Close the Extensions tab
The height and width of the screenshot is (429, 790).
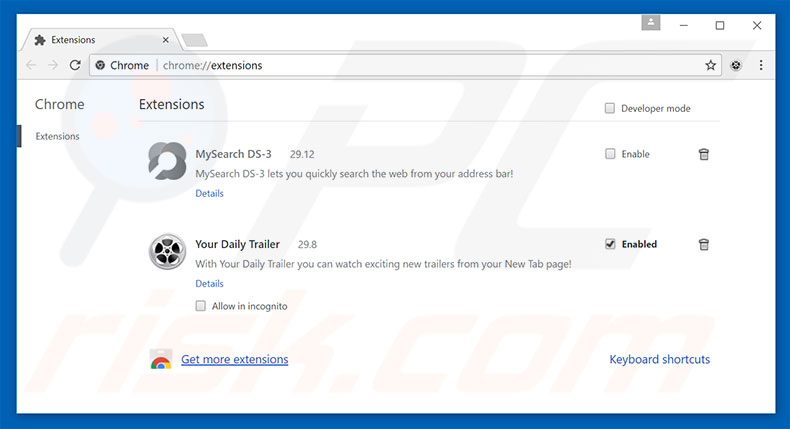[x=165, y=40]
